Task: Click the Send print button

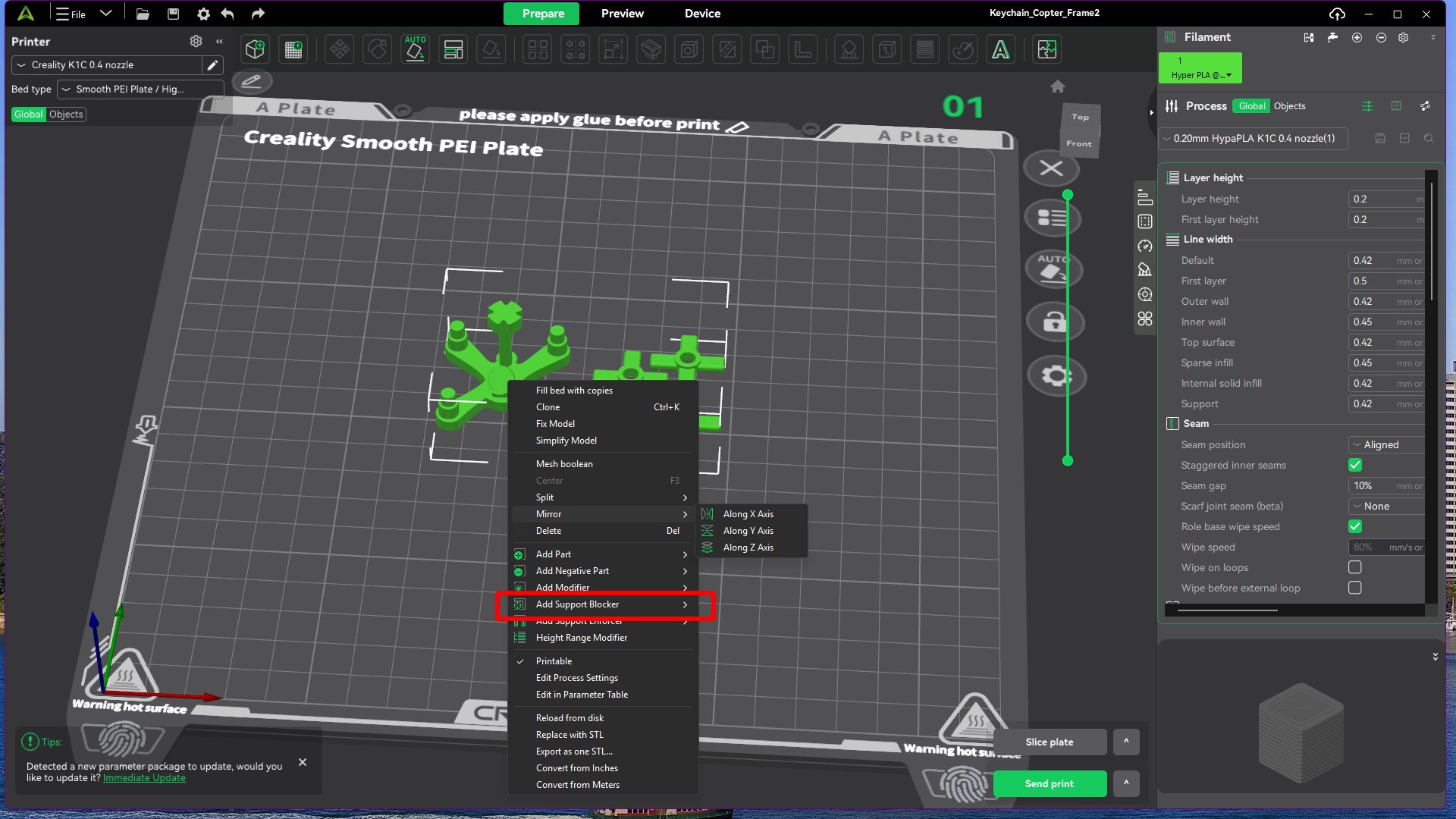Action: 1050,783
